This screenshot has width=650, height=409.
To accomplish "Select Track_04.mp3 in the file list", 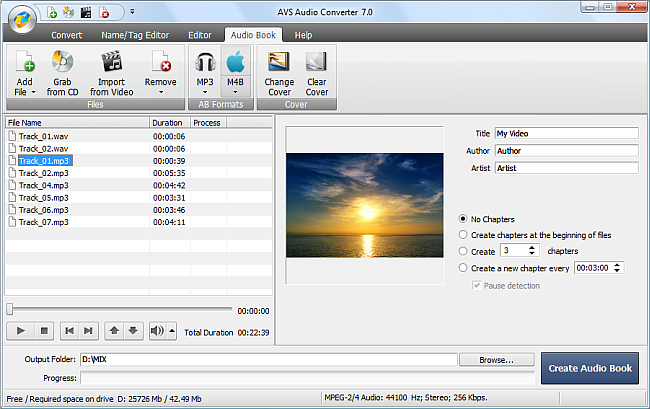I will tap(43, 185).
